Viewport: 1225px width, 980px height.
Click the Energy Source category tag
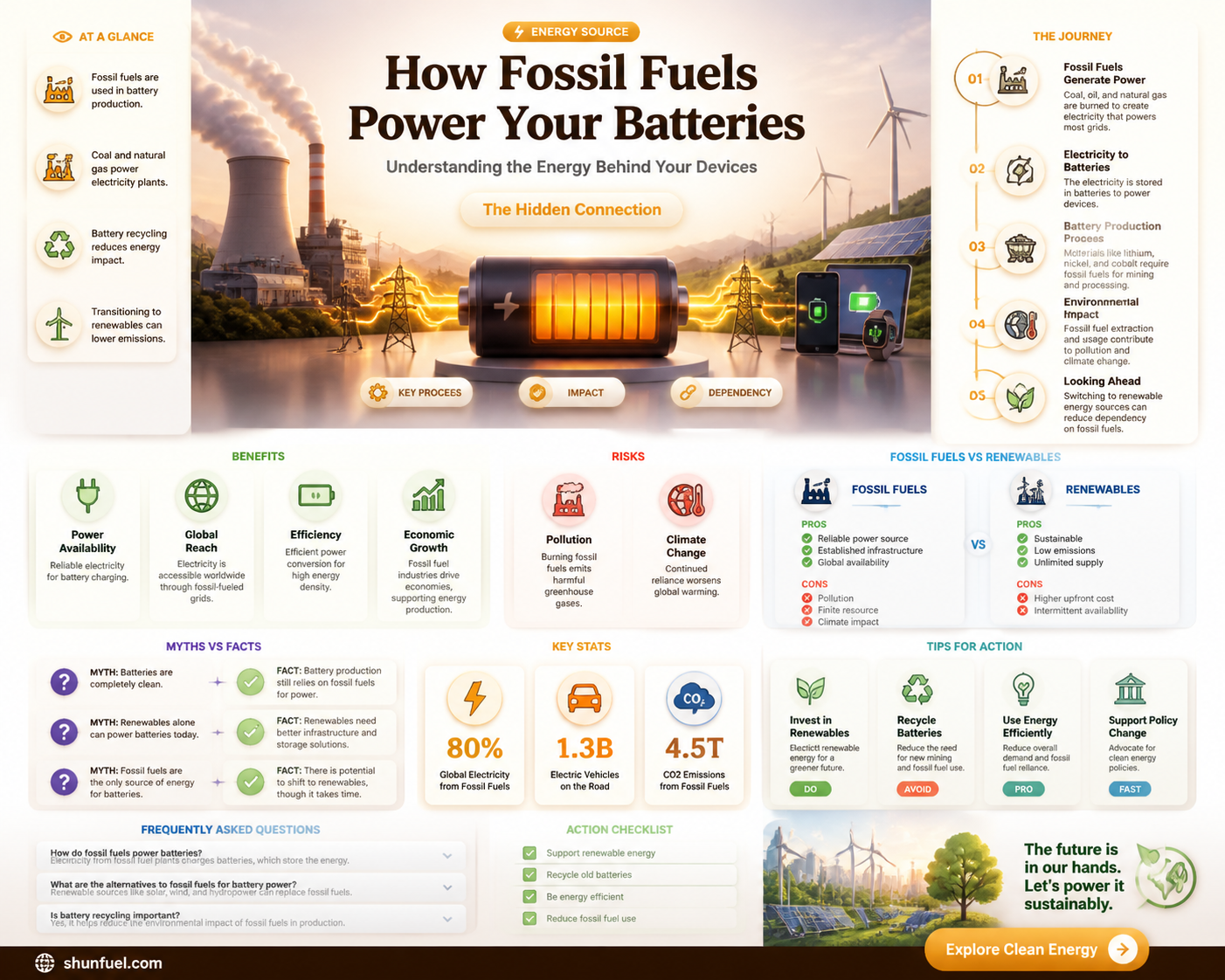[x=571, y=31]
